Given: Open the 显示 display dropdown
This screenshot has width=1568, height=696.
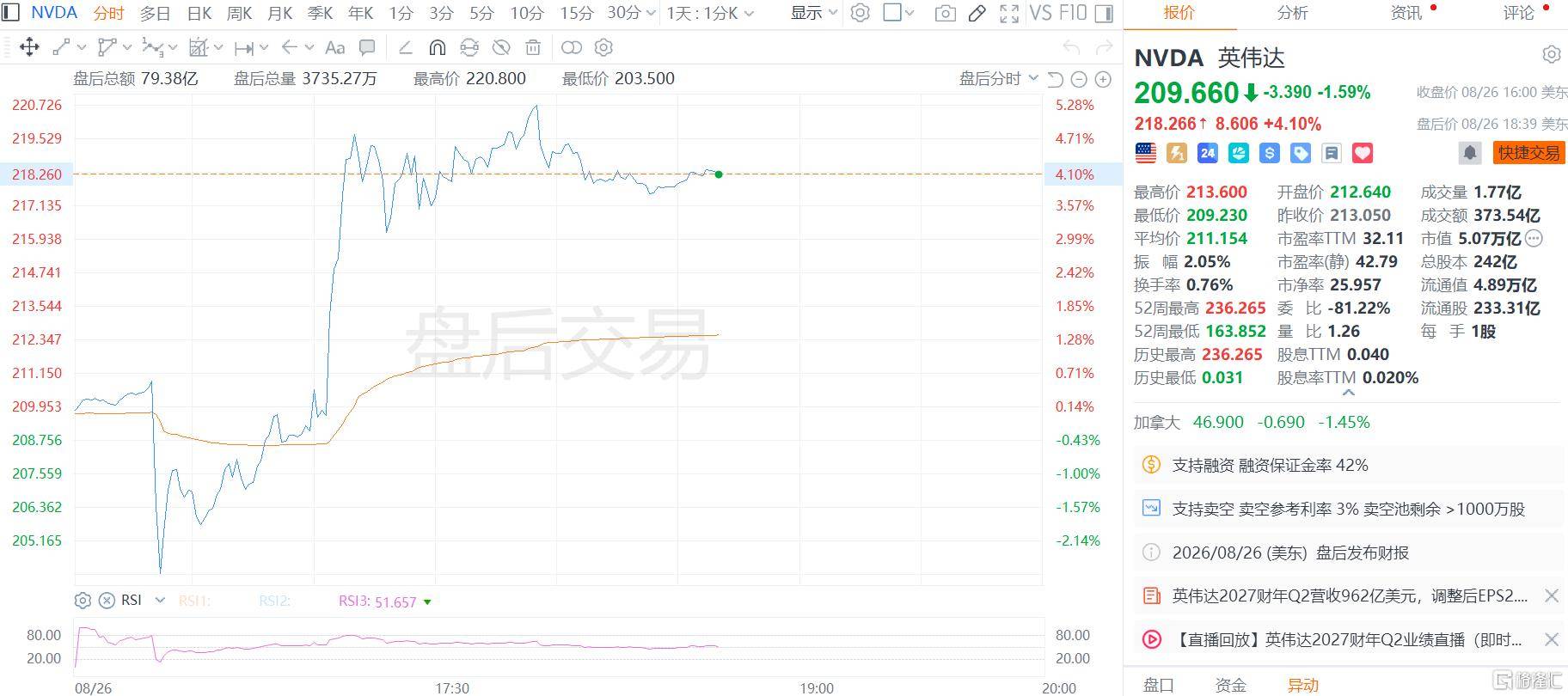Looking at the screenshot, I should coord(813,13).
